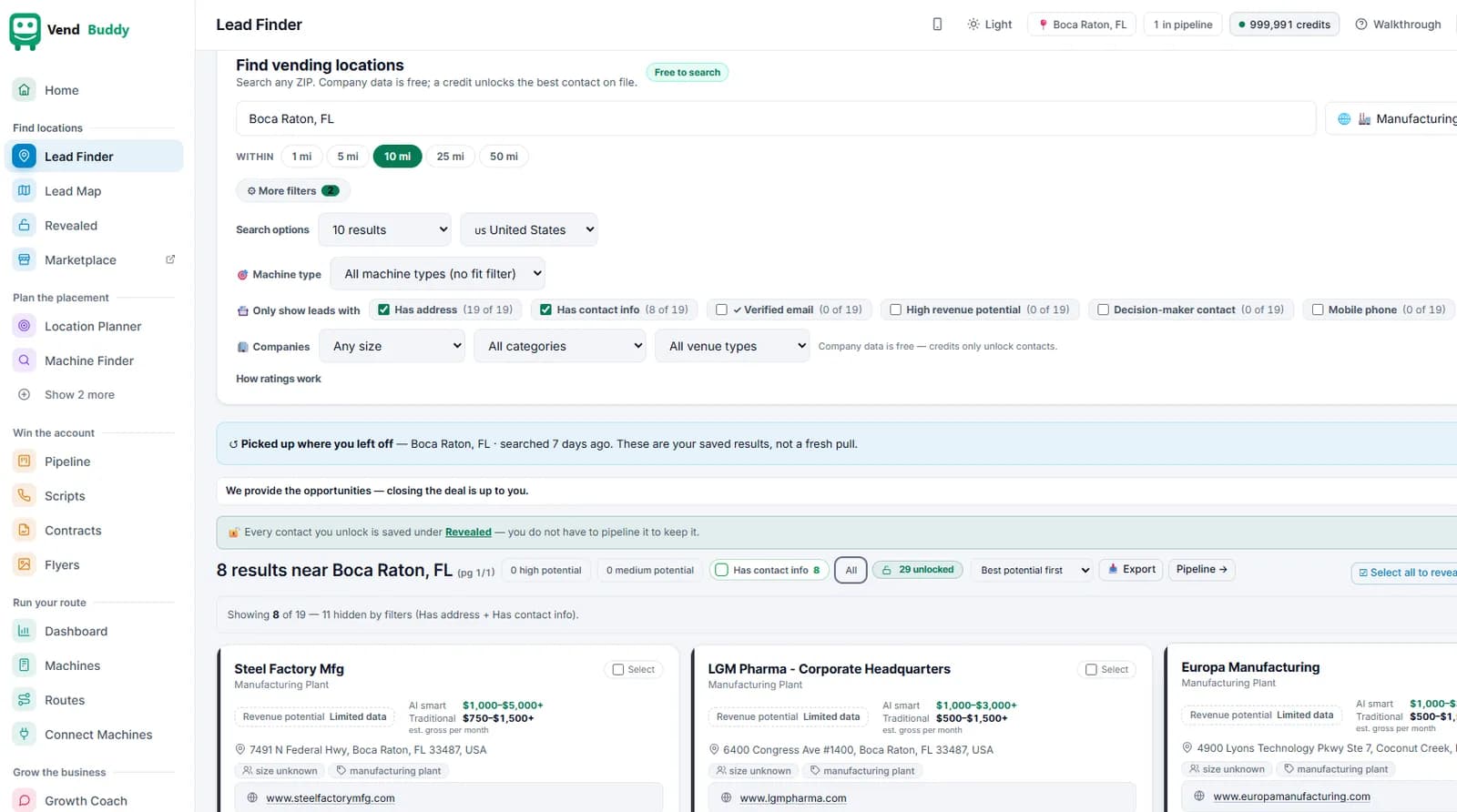
Task: Click the globe icon beside Manufacturing
Action: (1344, 118)
